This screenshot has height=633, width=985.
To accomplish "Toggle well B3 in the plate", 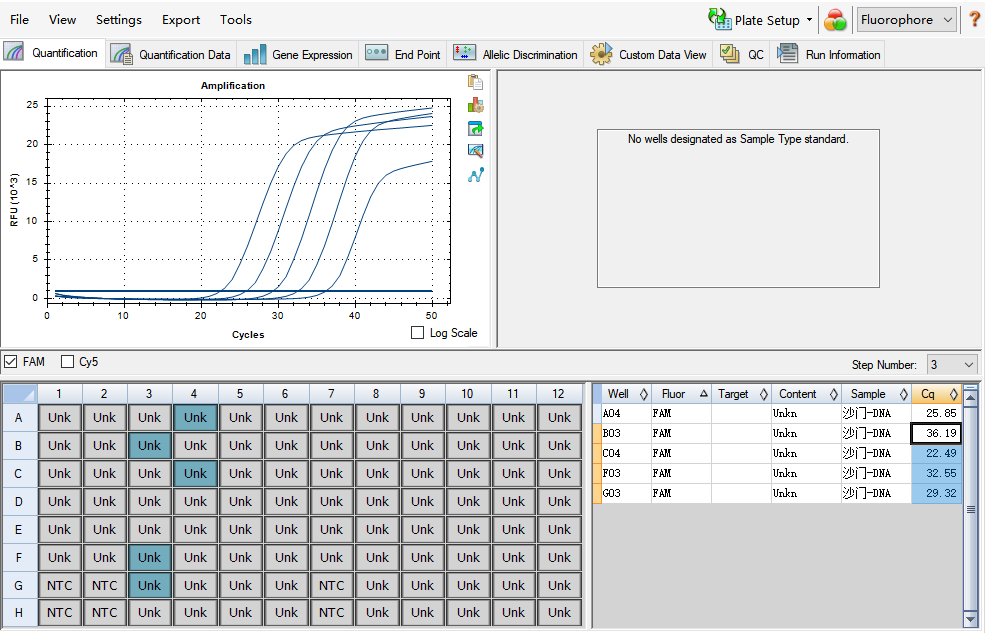I will pyautogui.click(x=150, y=445).
